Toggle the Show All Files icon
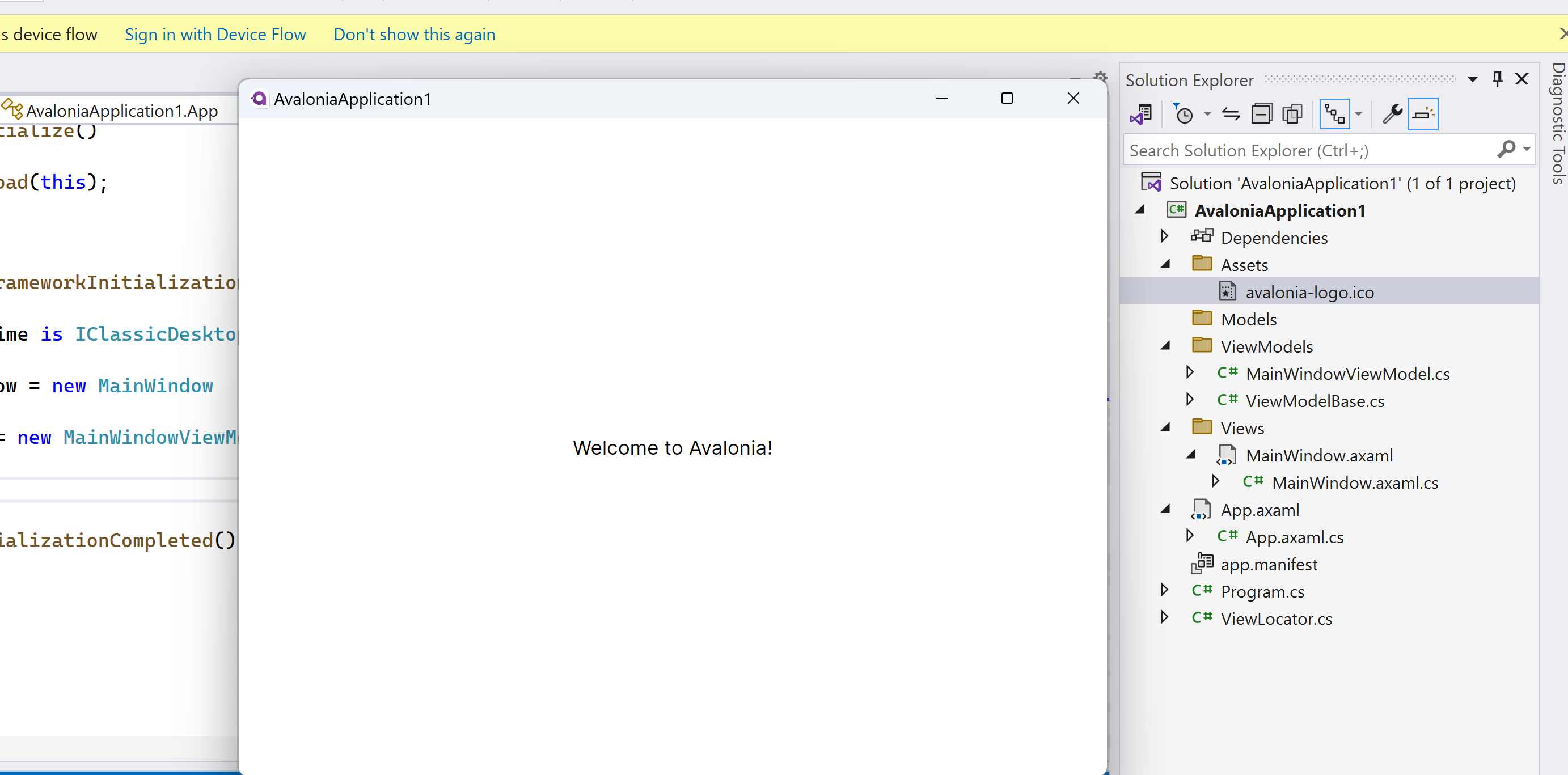 point(1292,114)
